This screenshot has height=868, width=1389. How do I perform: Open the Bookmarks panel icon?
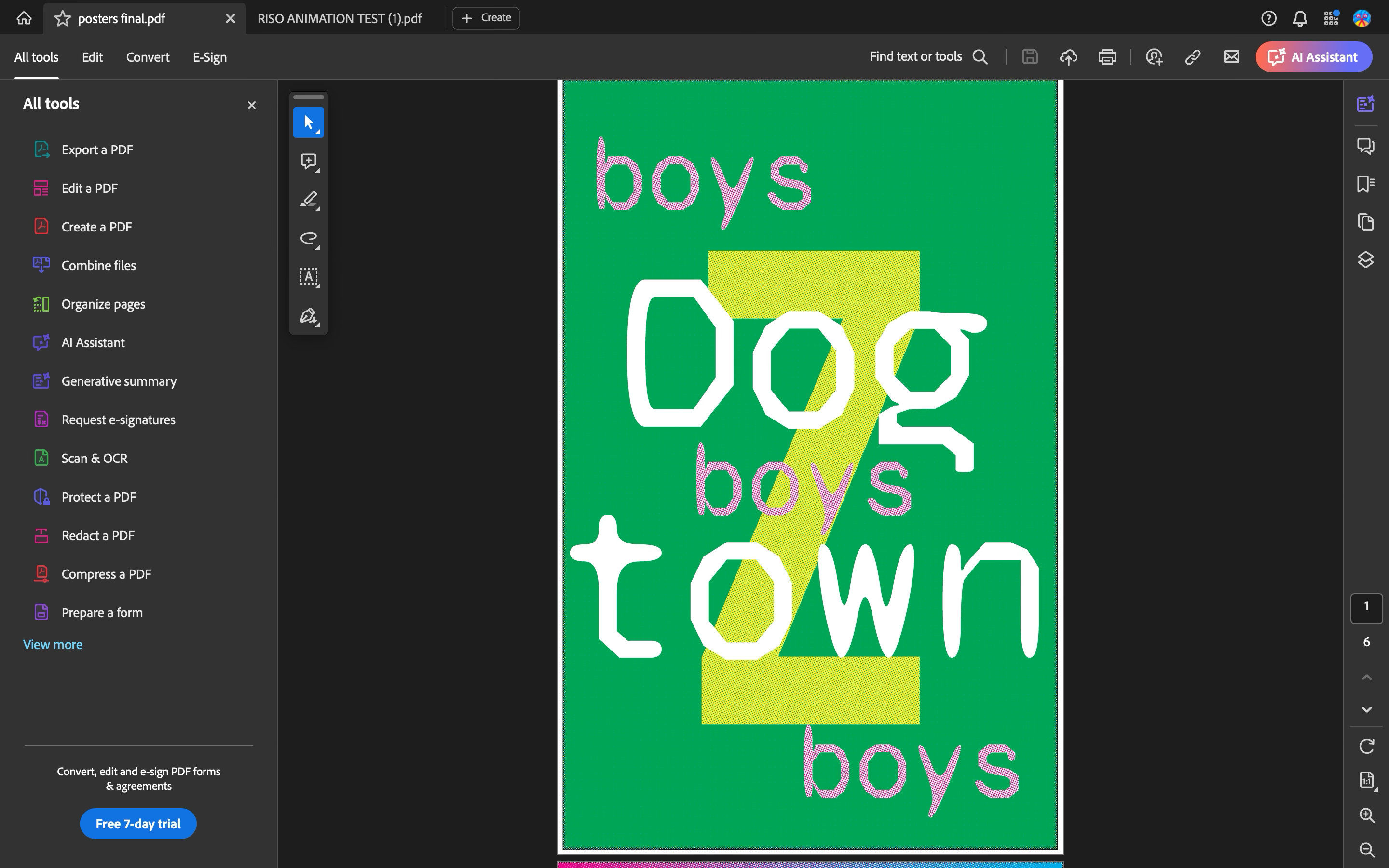1365,184
